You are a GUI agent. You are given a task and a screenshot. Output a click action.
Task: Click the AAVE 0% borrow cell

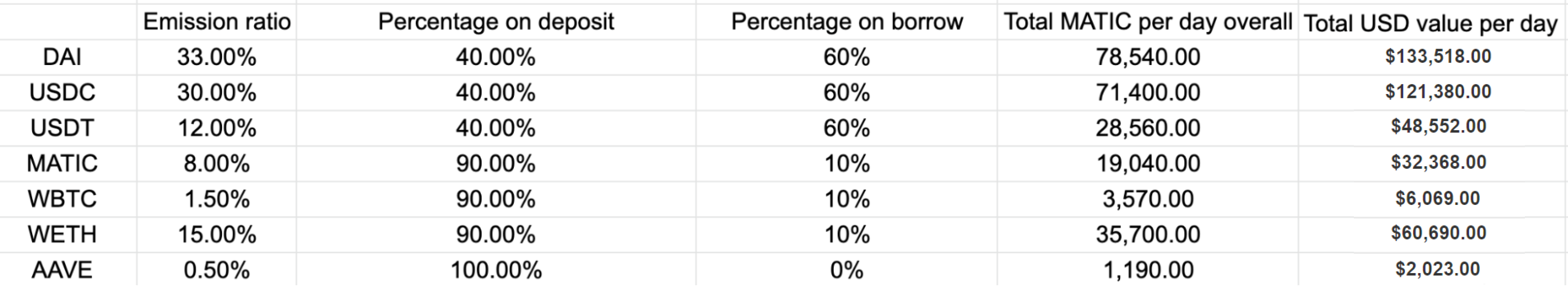click(x=847, y=270)
